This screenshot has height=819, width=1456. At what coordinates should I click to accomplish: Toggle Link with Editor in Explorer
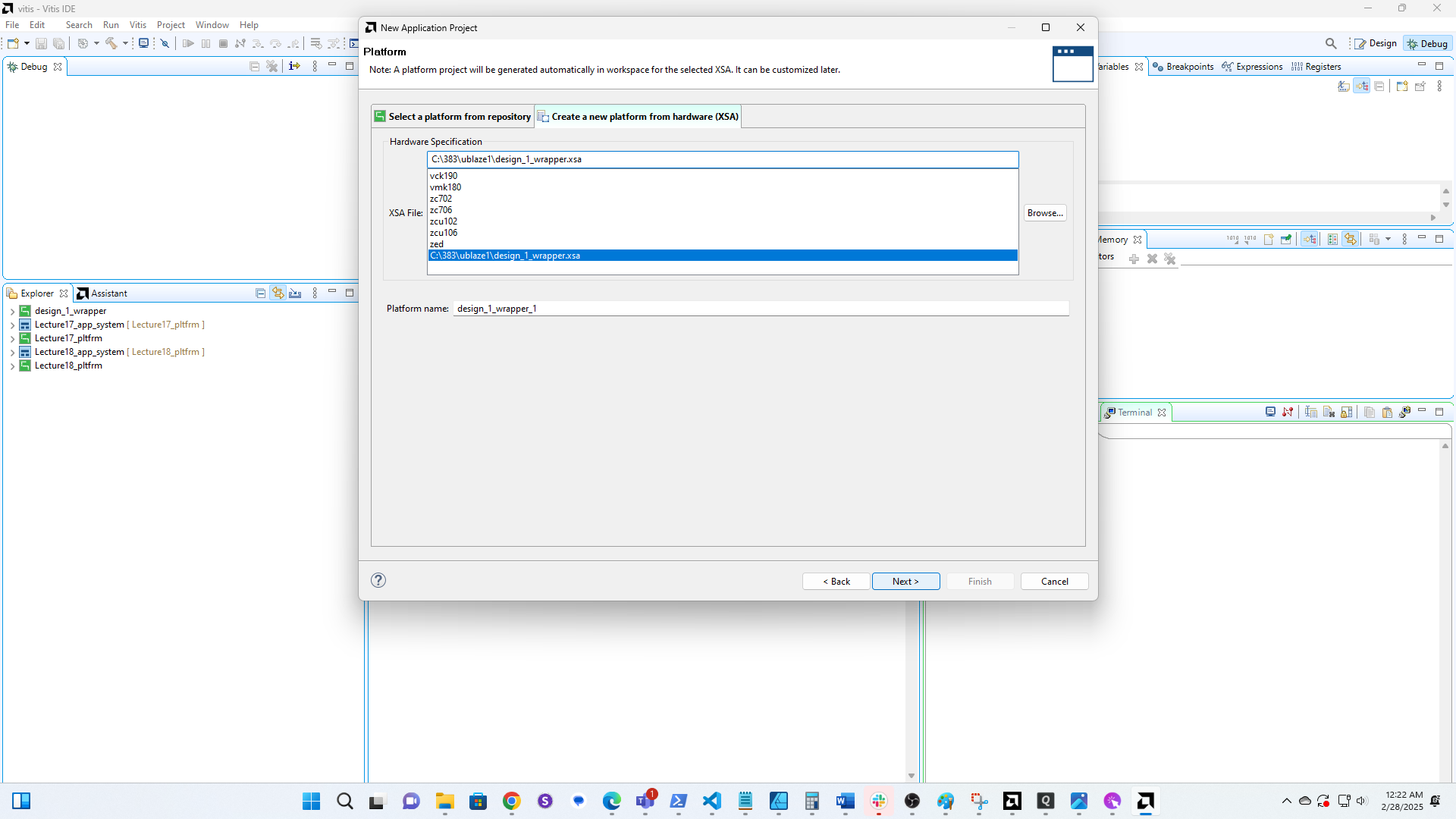(x=278, y=293)
